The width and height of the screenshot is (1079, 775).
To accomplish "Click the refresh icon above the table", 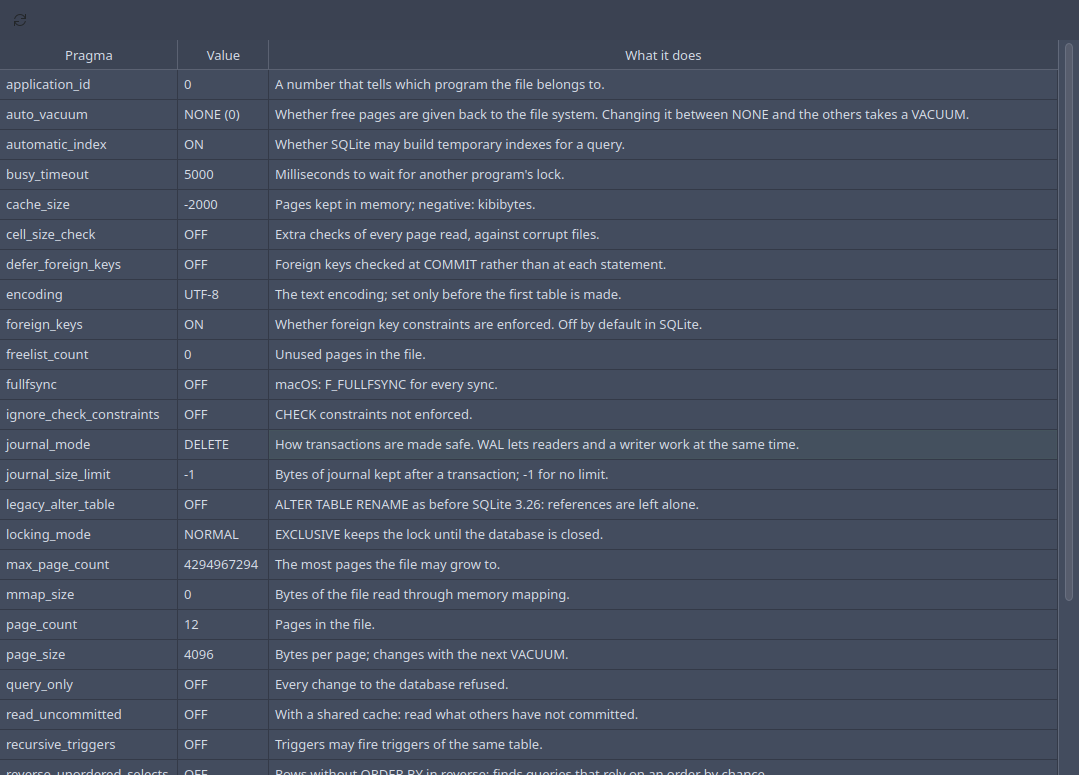I will tap(20, 20).
